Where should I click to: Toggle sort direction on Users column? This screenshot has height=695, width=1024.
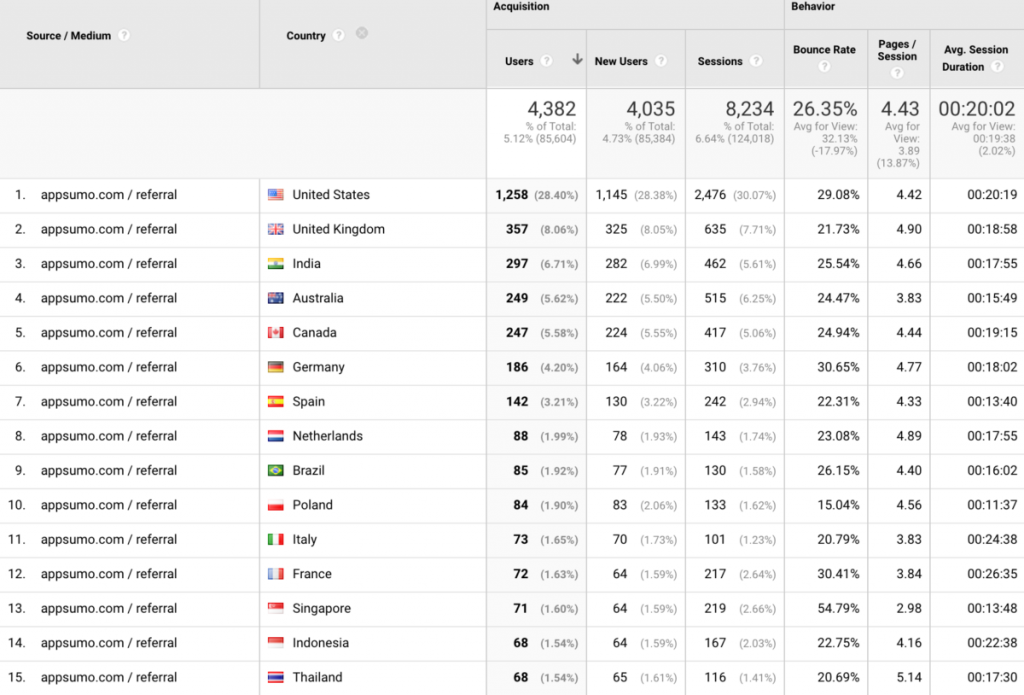point(577,59)
